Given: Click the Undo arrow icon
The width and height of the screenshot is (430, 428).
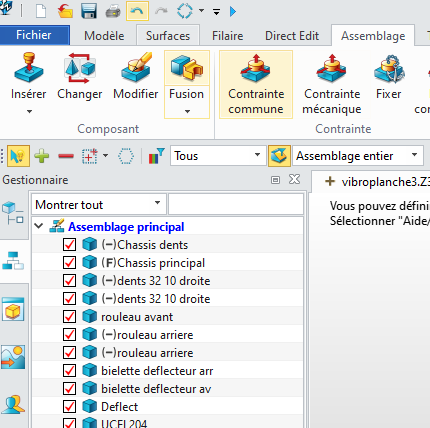Looking at the screenshot, I should (137, 11).
